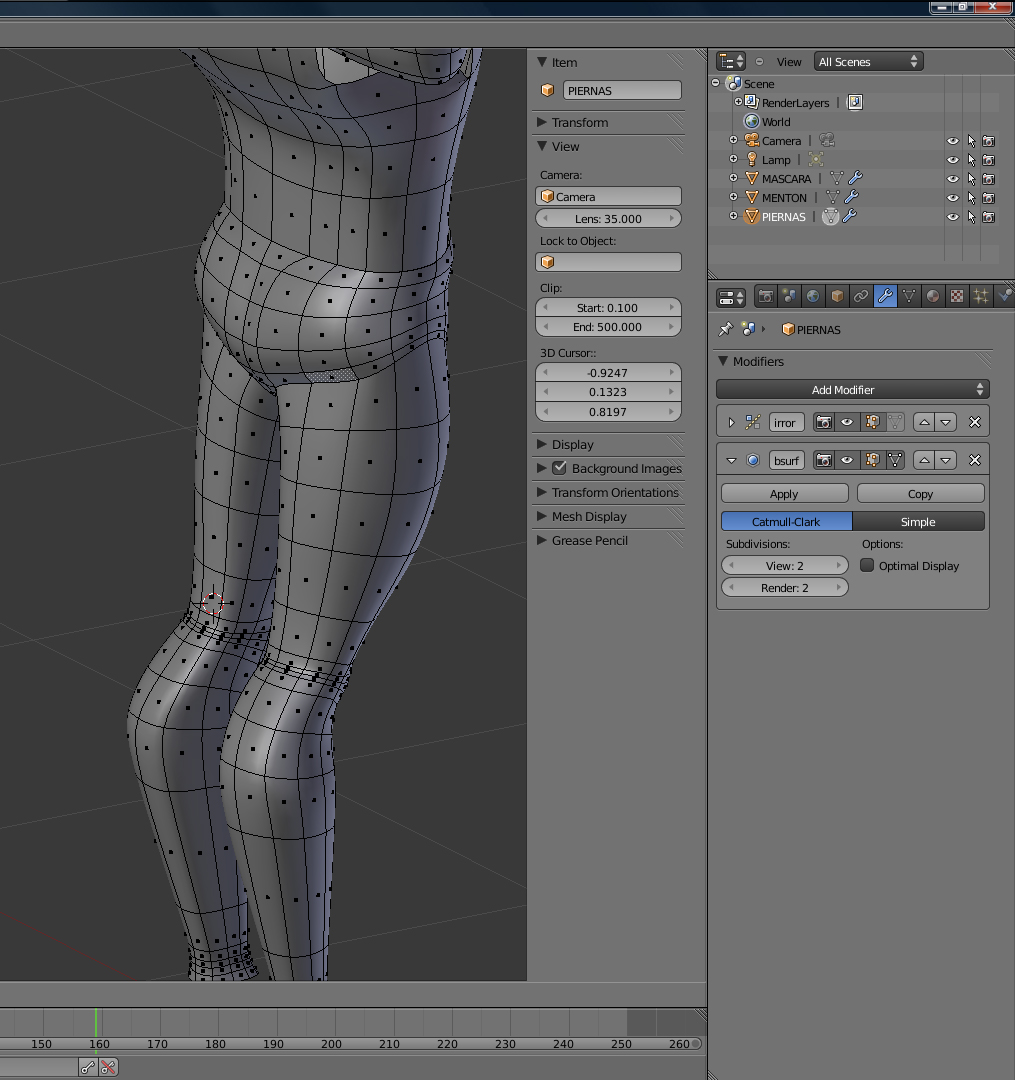This screenshot has width=1015, height=1080.
Task: Remove the Mirror modifier with its X
Action: point(974,422)
